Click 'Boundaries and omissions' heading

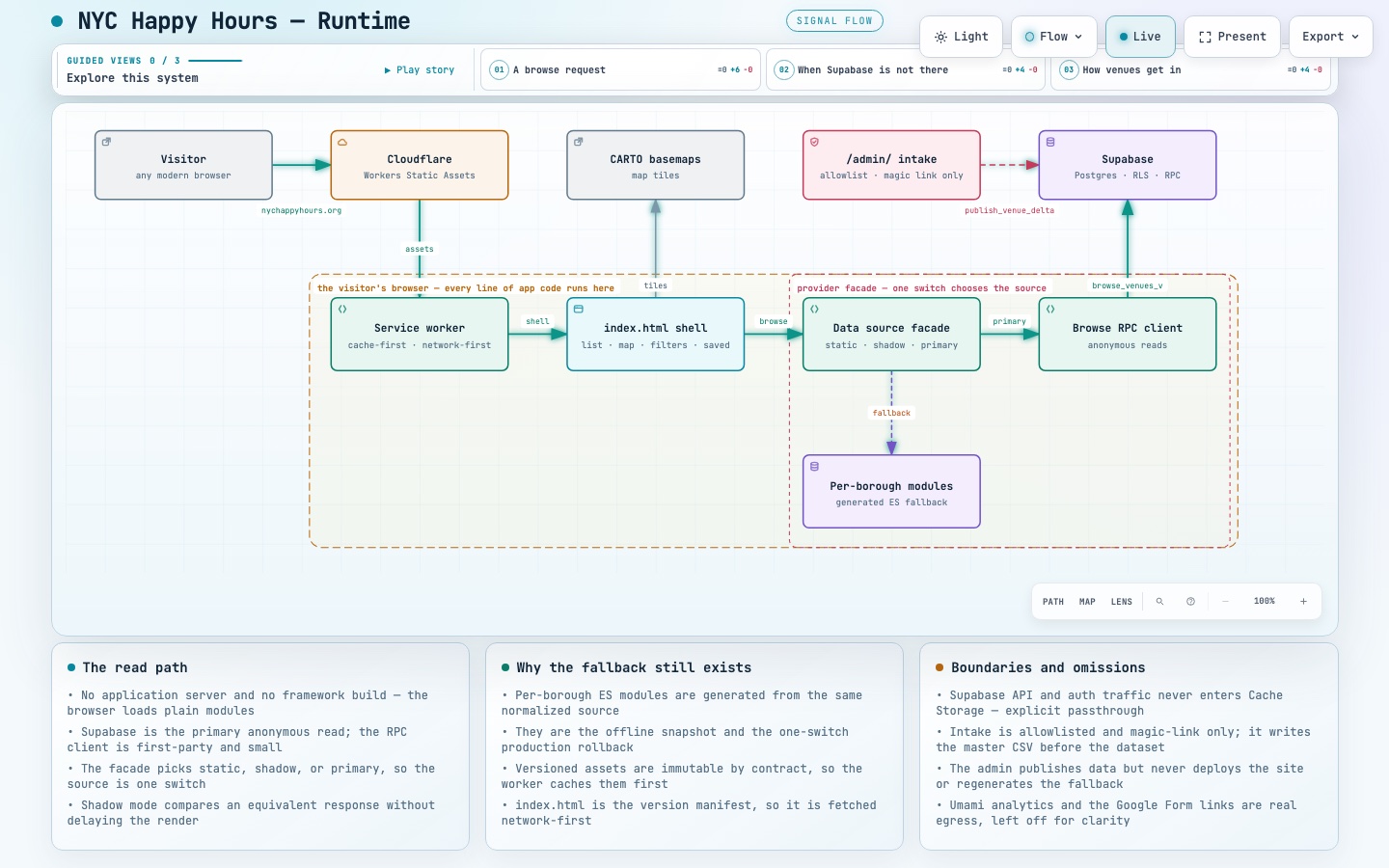tap(1049, 667)
